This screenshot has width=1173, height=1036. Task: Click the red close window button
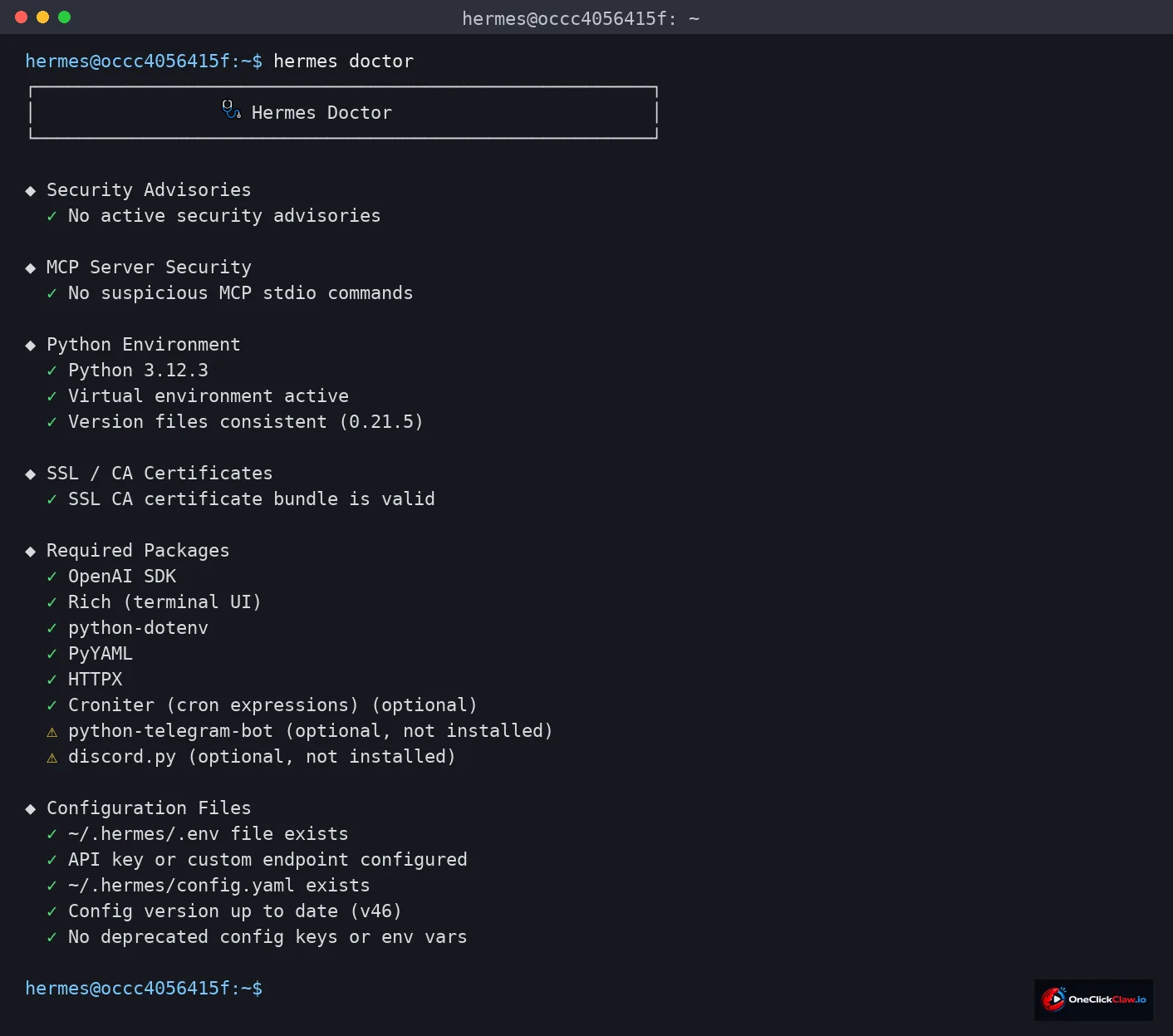(x=22, y=17)
